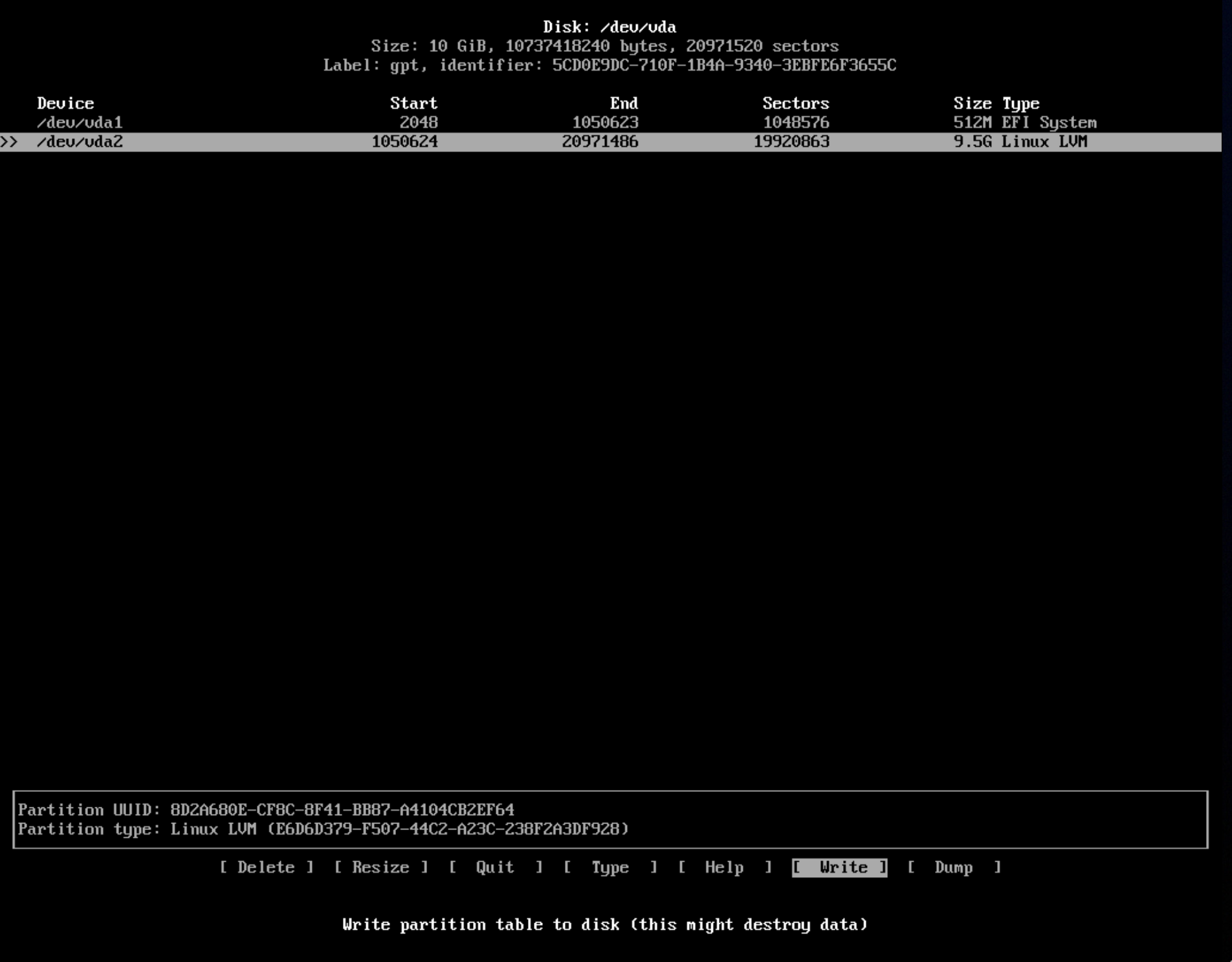Viewport: 1232px width, 962px height.
Task: Click the Disk: /dev/vda title
Action: pos(610,27)
